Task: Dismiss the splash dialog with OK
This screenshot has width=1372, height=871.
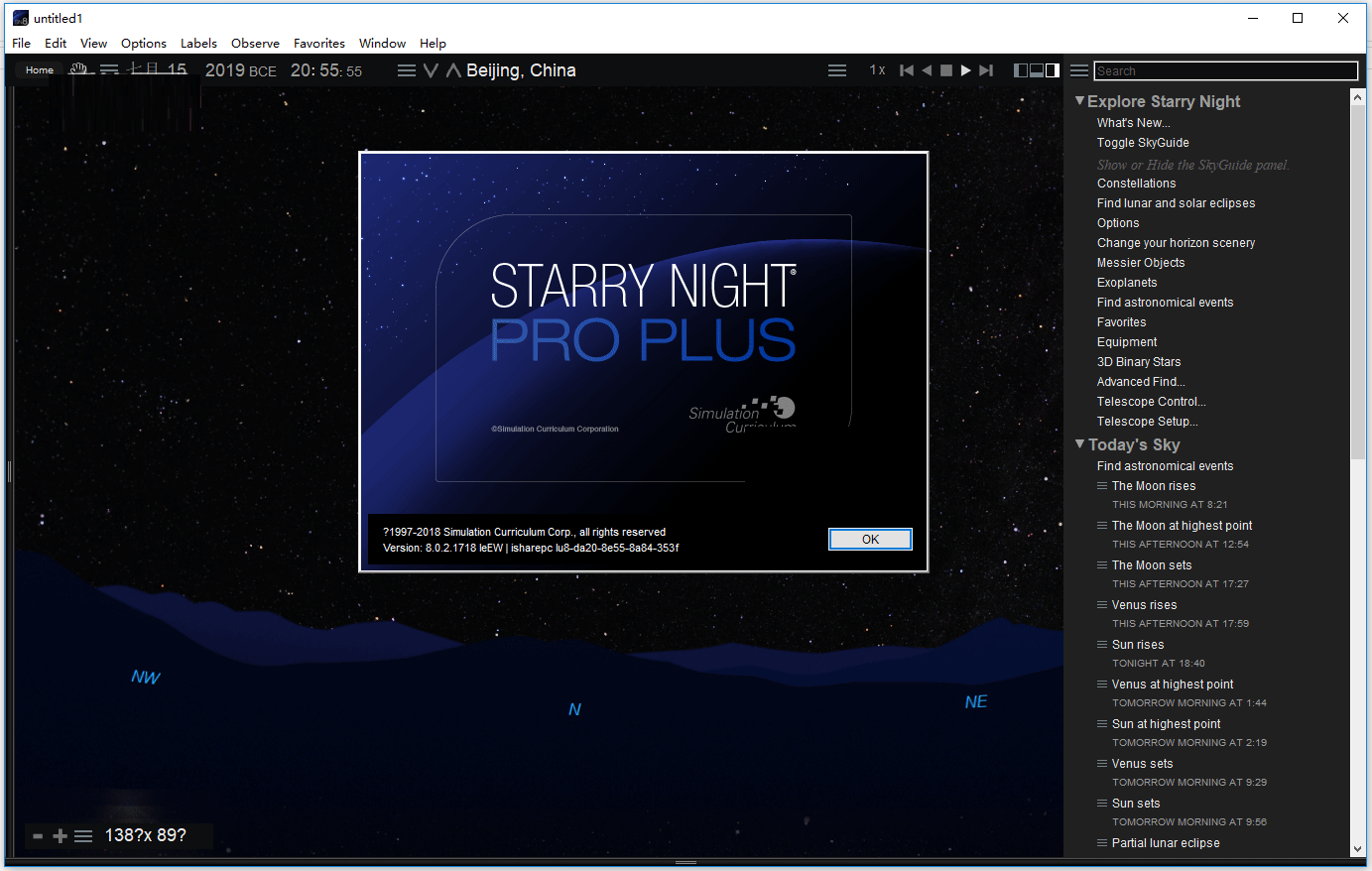Action: click(870, 540)
